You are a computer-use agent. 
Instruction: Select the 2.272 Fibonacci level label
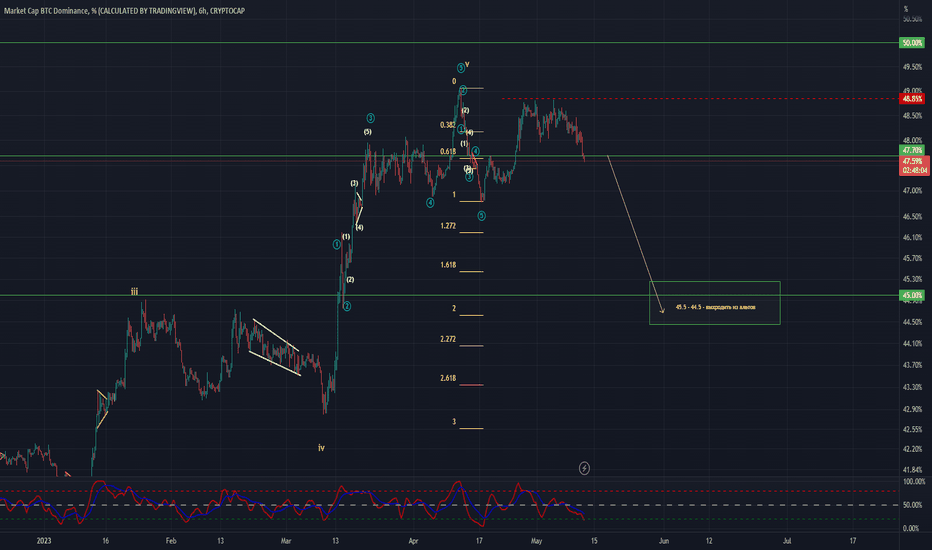pyautogui.click(x=448, y=339)
